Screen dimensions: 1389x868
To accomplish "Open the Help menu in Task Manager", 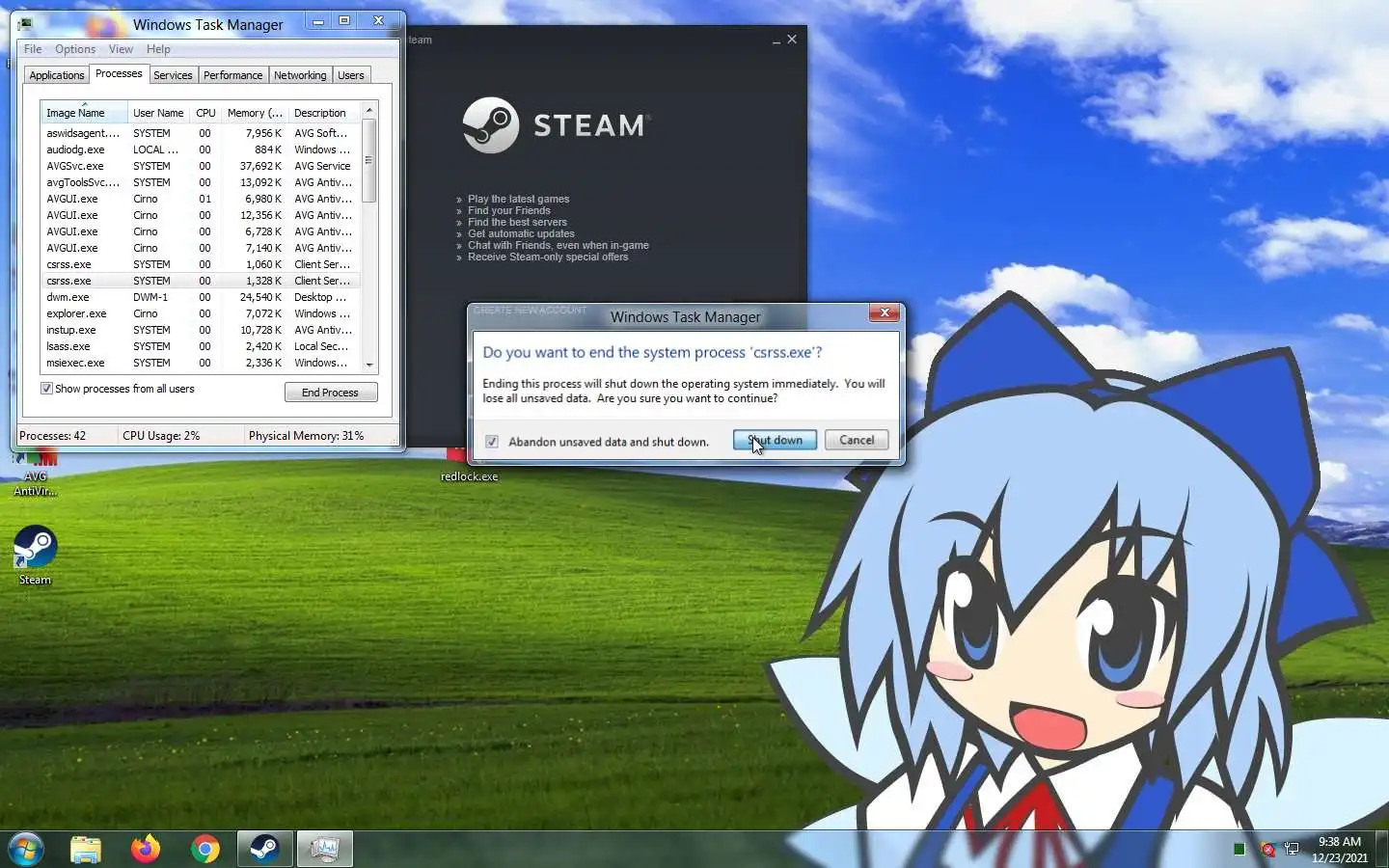I will [158, 49].
